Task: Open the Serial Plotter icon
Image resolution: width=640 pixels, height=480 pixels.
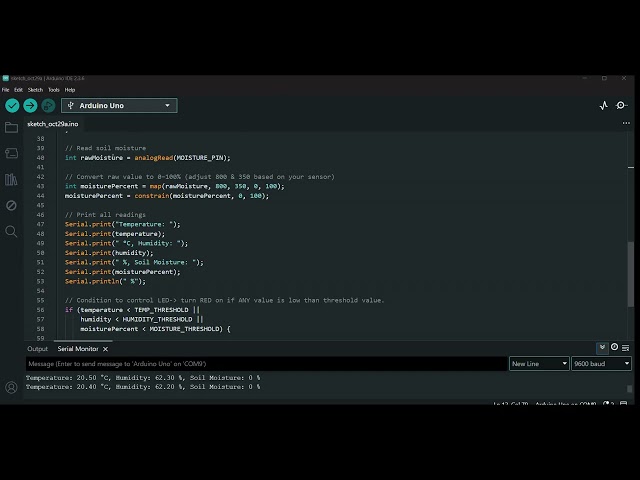Action: coord(604,106)
